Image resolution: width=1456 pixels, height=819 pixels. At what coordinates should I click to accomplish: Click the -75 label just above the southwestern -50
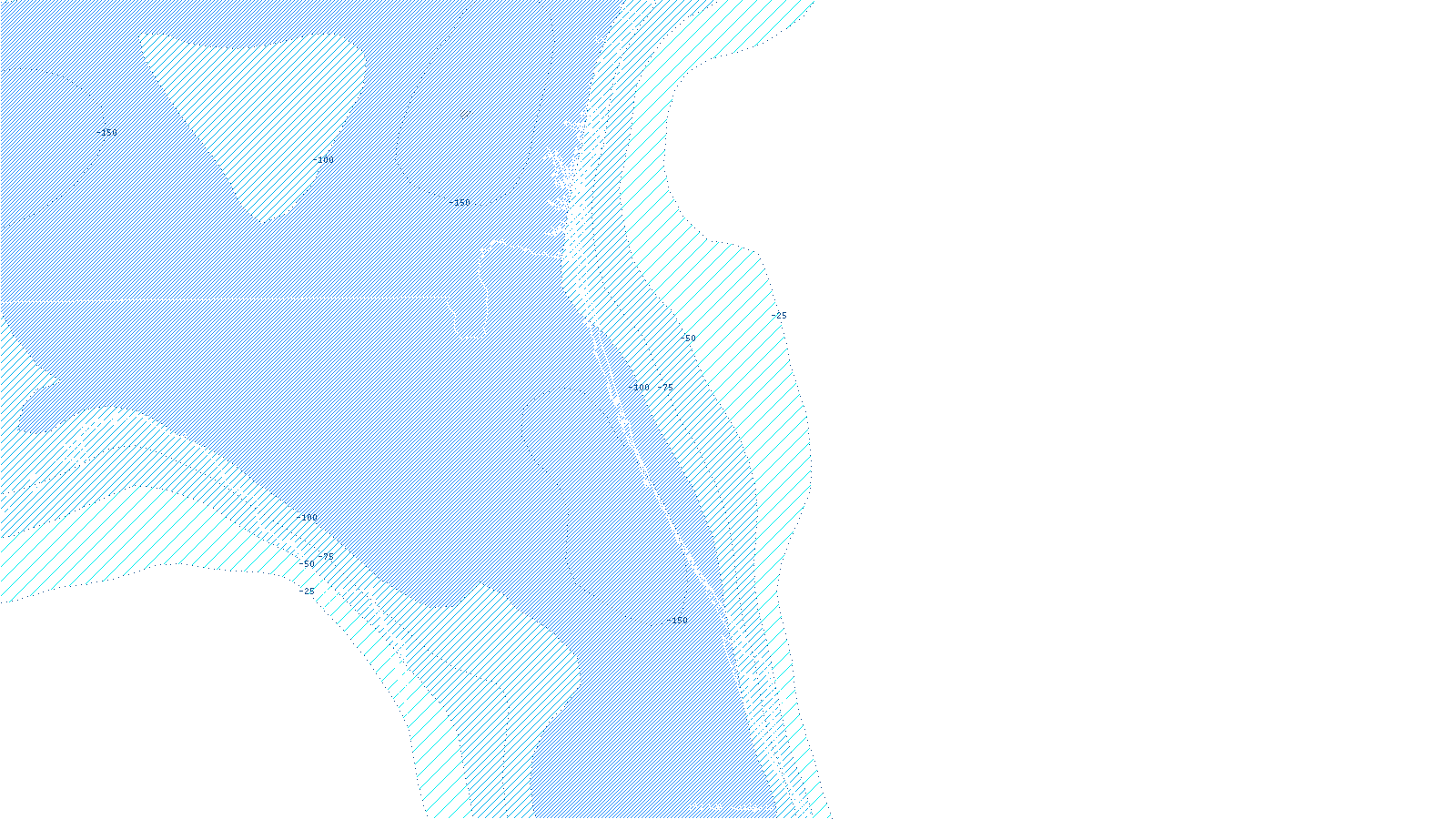(x=326, y=557)
